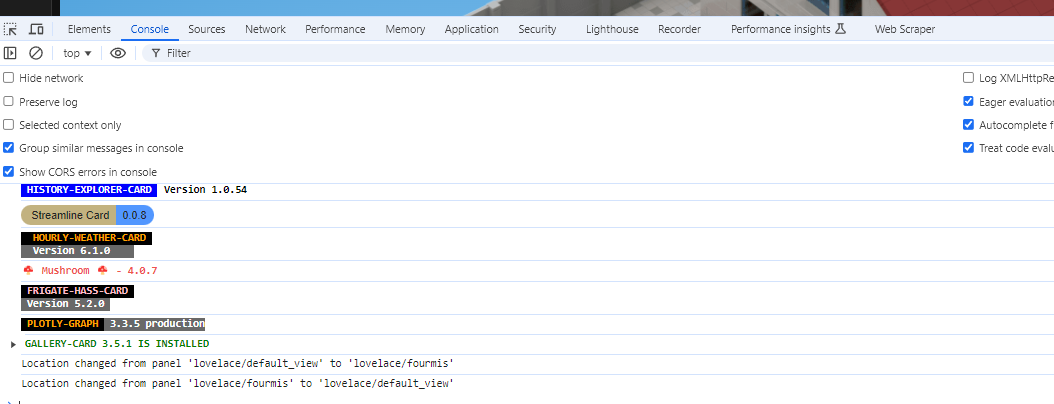Click log line changing to 'lovelace/default_view'
The height and width of the screenshot is (404, 1054).
pyautogui.click(x=238, y=384)
